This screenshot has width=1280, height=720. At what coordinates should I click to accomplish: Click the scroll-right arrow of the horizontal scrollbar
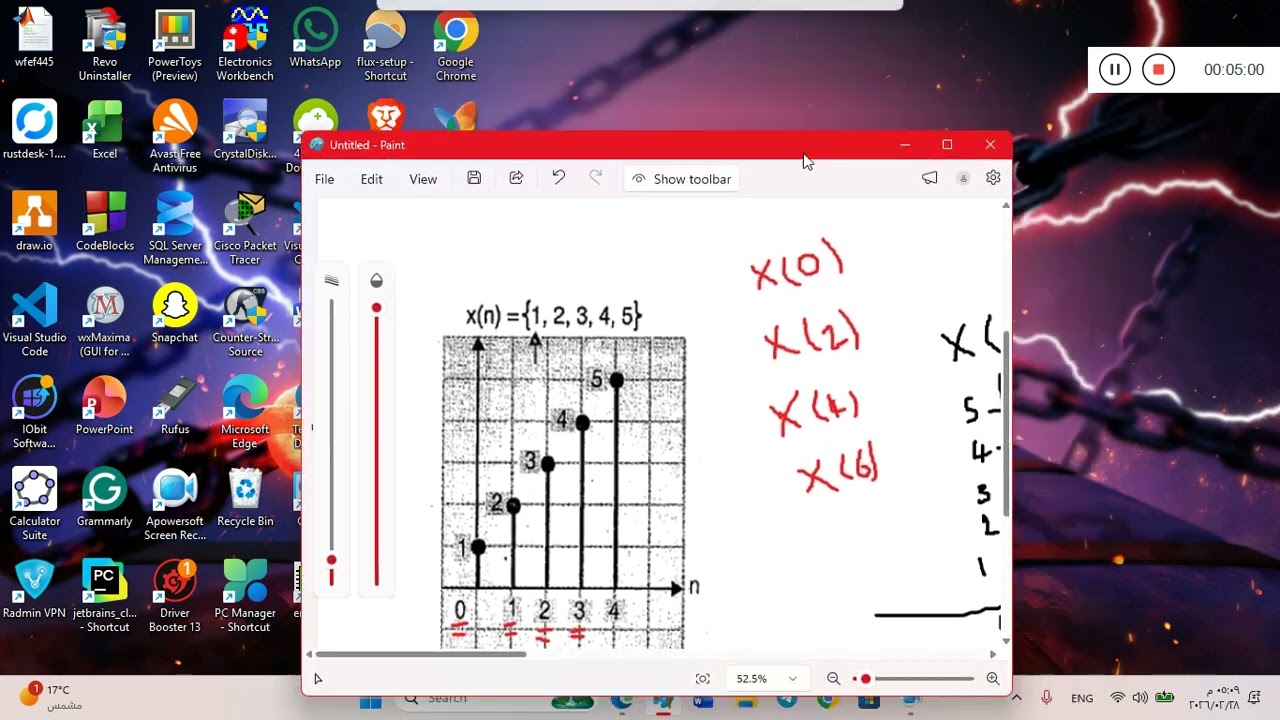[x=992, y=654]
